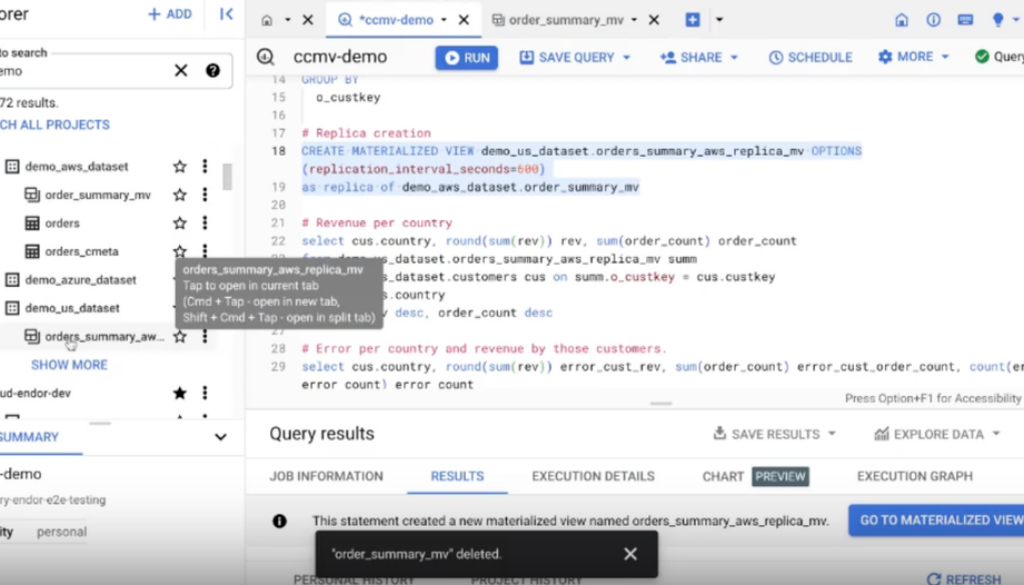Open the search help icon
This screenshot has height=585, width=1024.
[x=212, y=70]
